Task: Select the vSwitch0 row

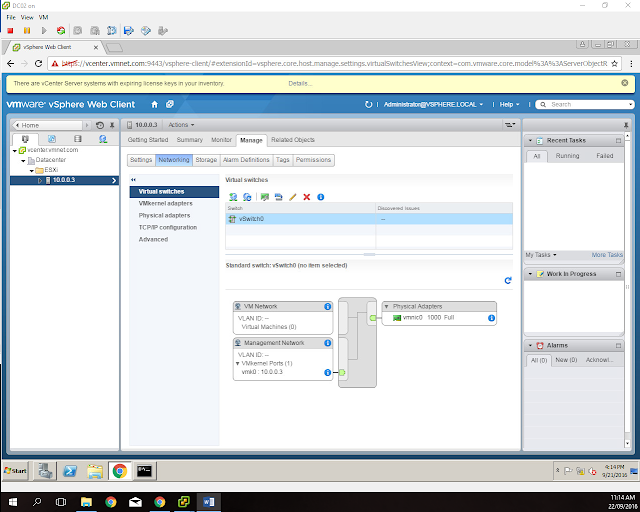Action: coord(369,219)
